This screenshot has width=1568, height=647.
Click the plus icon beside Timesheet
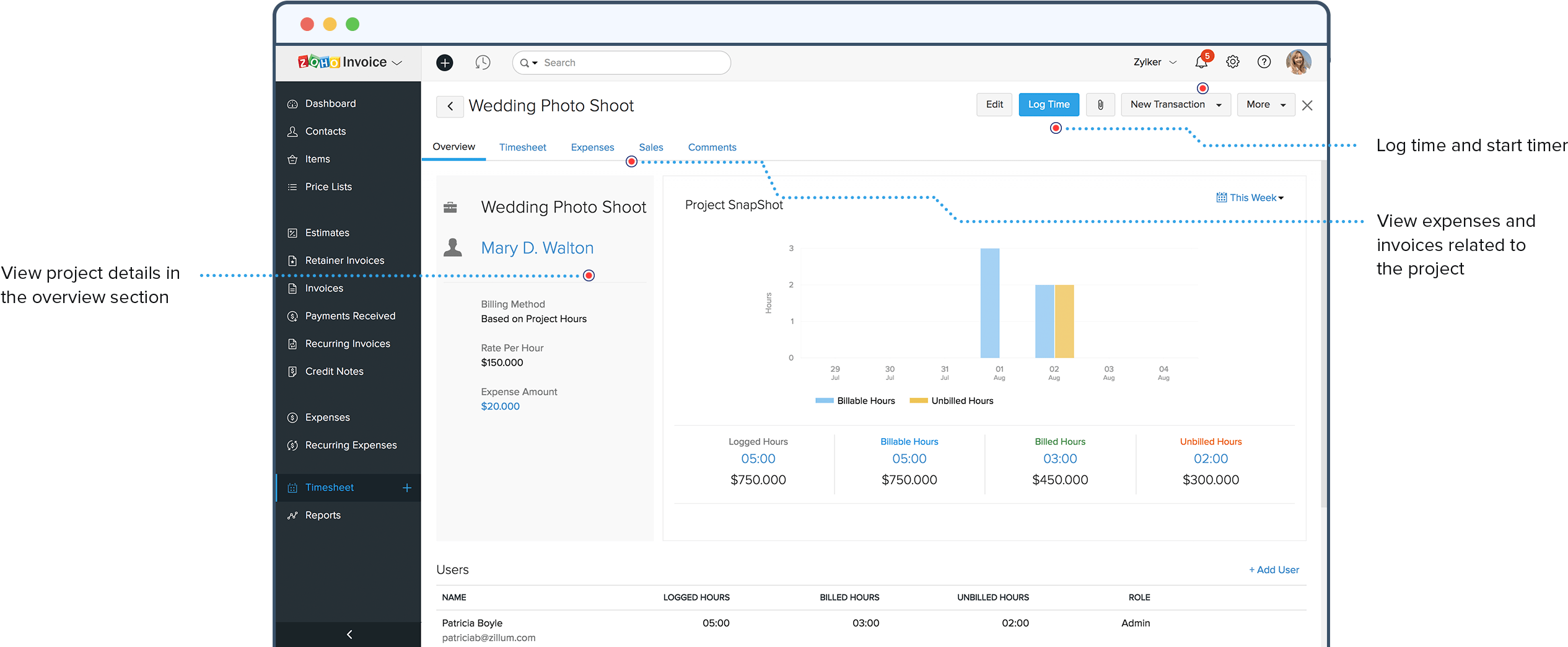(x=407, y=488)
